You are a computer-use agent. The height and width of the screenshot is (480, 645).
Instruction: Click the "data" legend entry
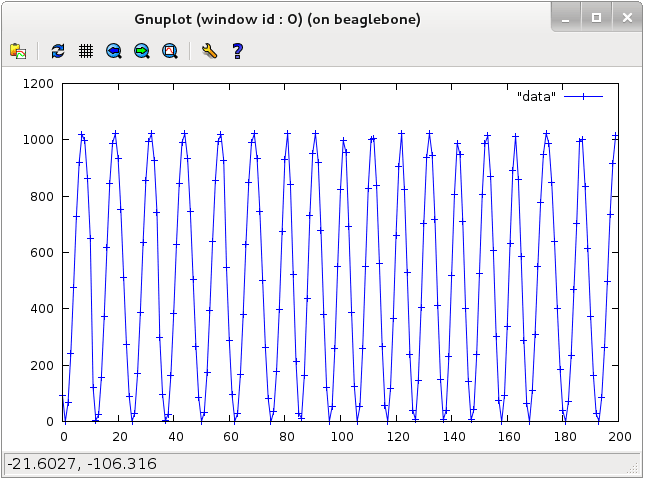[536, 97]
